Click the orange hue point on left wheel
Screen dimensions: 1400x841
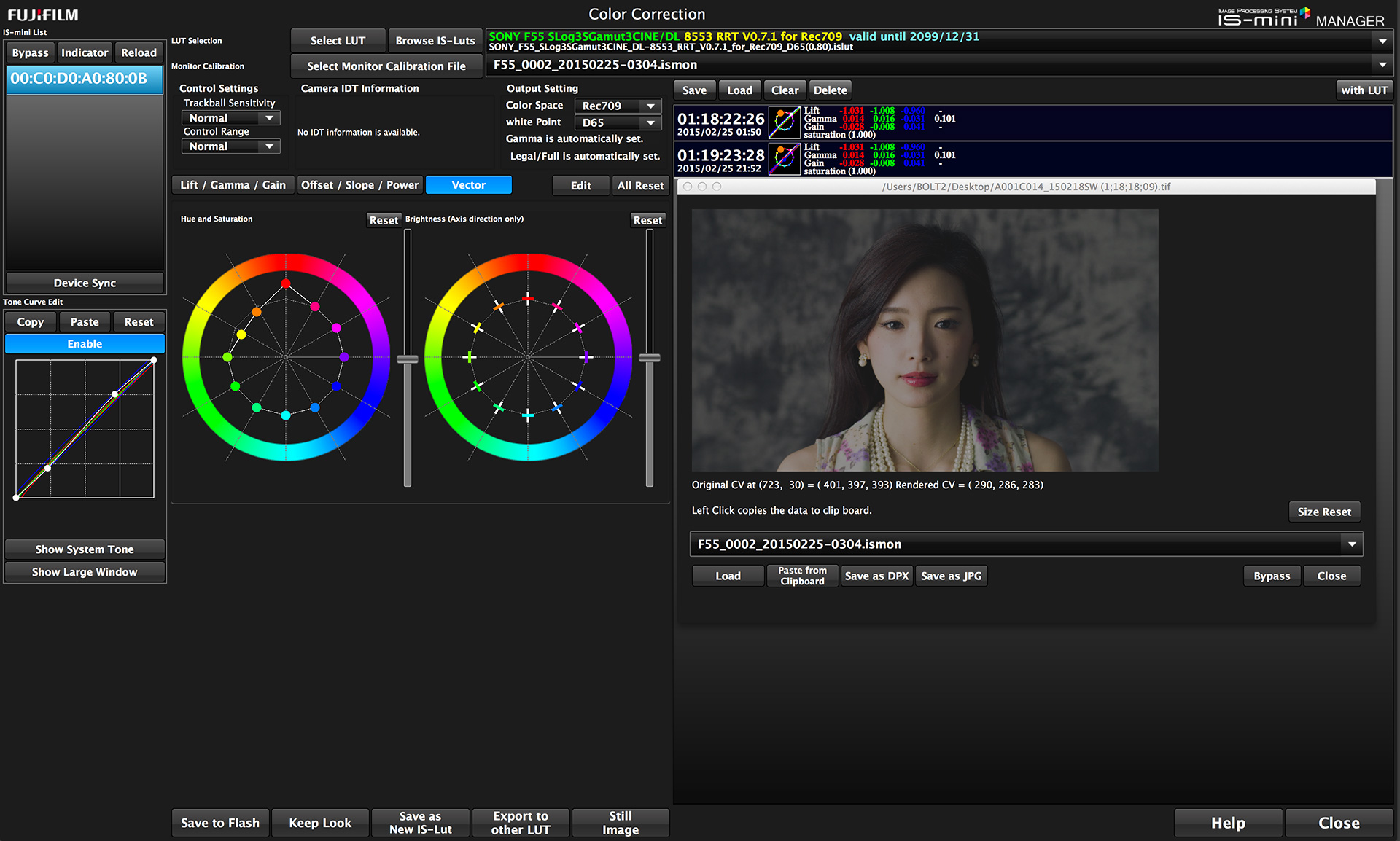pyautogui.click(x=257, y=312)
